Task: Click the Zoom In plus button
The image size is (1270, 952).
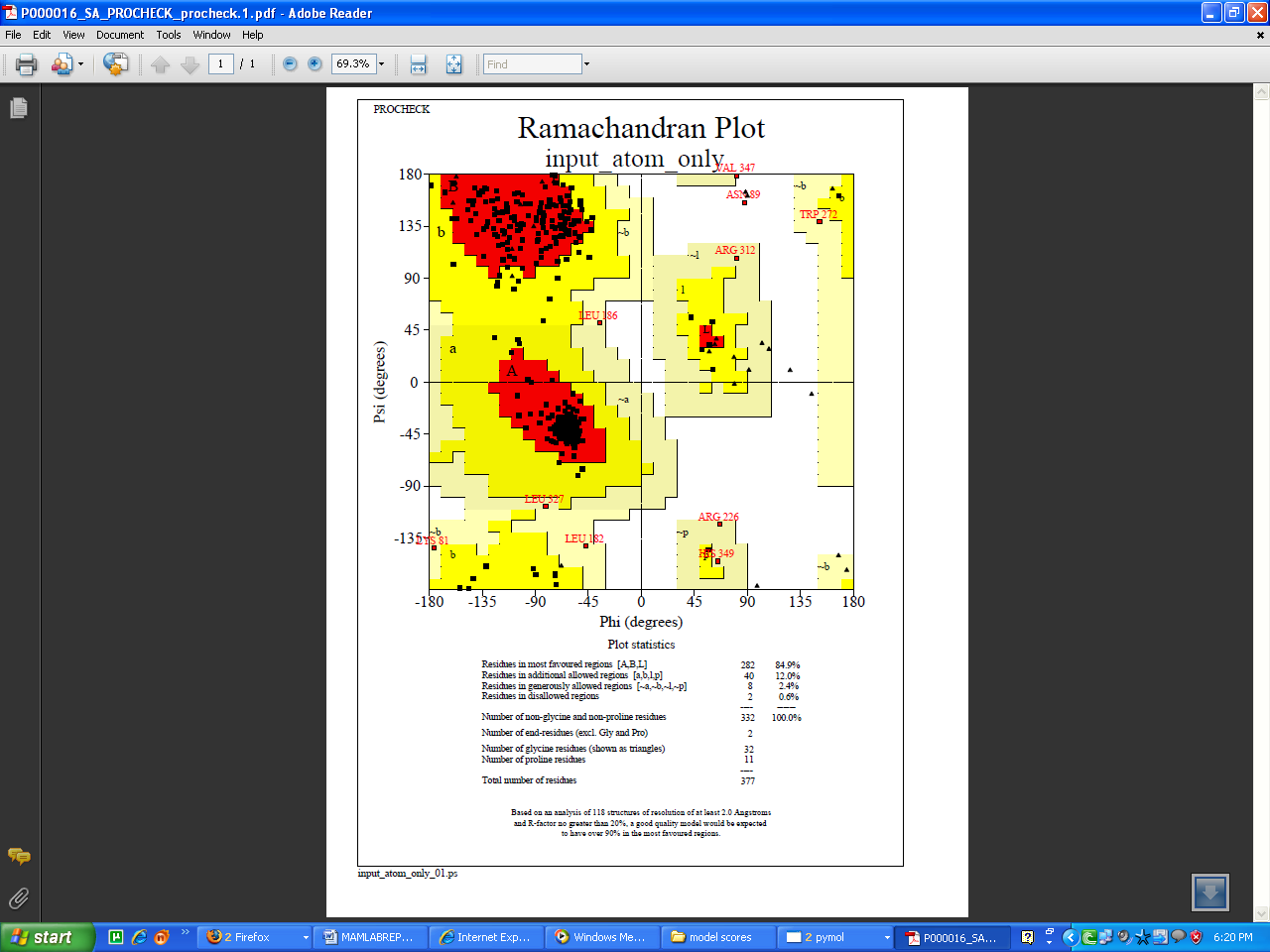Action: 315,64
